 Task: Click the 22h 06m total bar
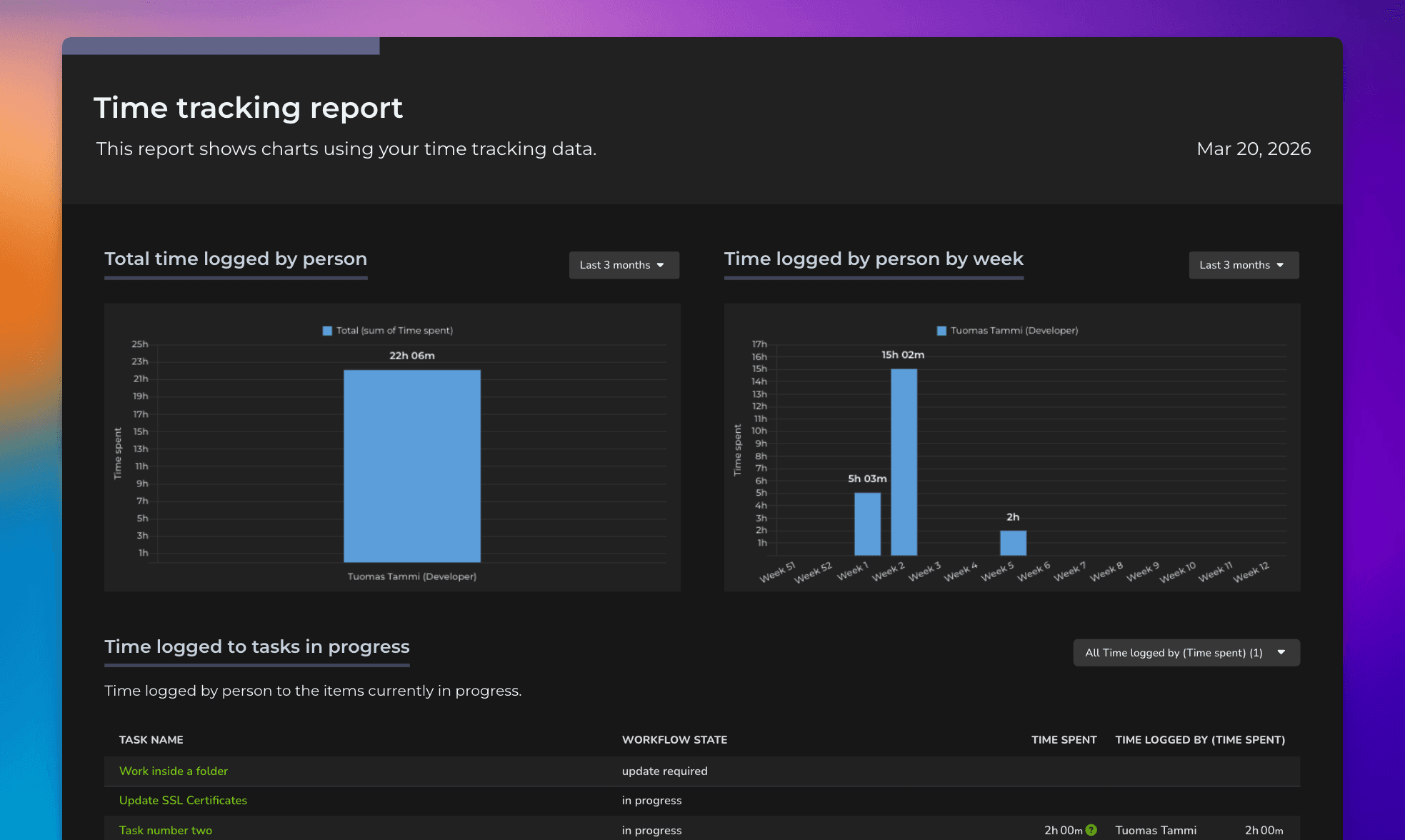(412, 466)
